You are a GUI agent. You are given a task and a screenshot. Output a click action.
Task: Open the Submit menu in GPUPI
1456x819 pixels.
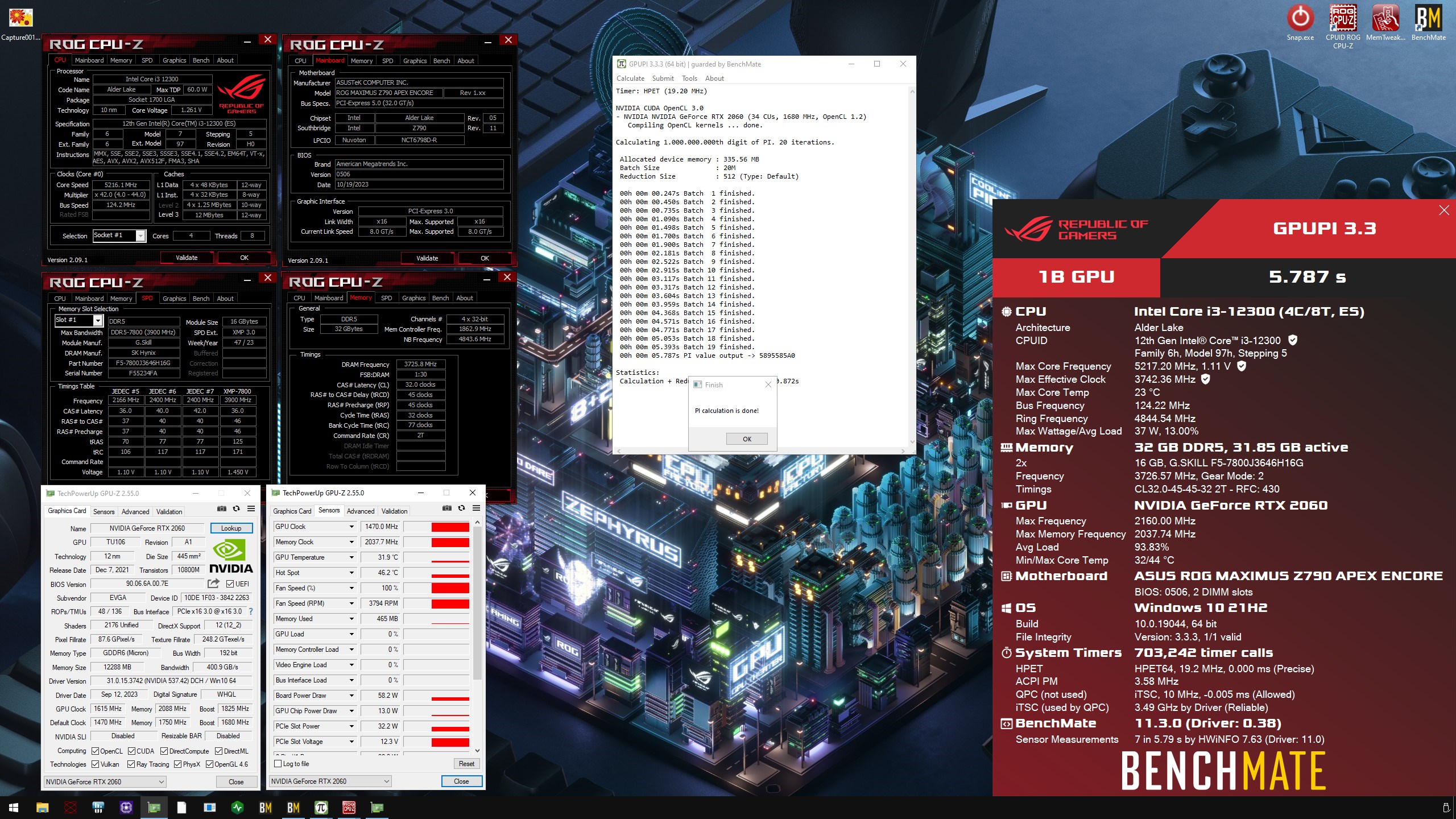click(663, 78)
